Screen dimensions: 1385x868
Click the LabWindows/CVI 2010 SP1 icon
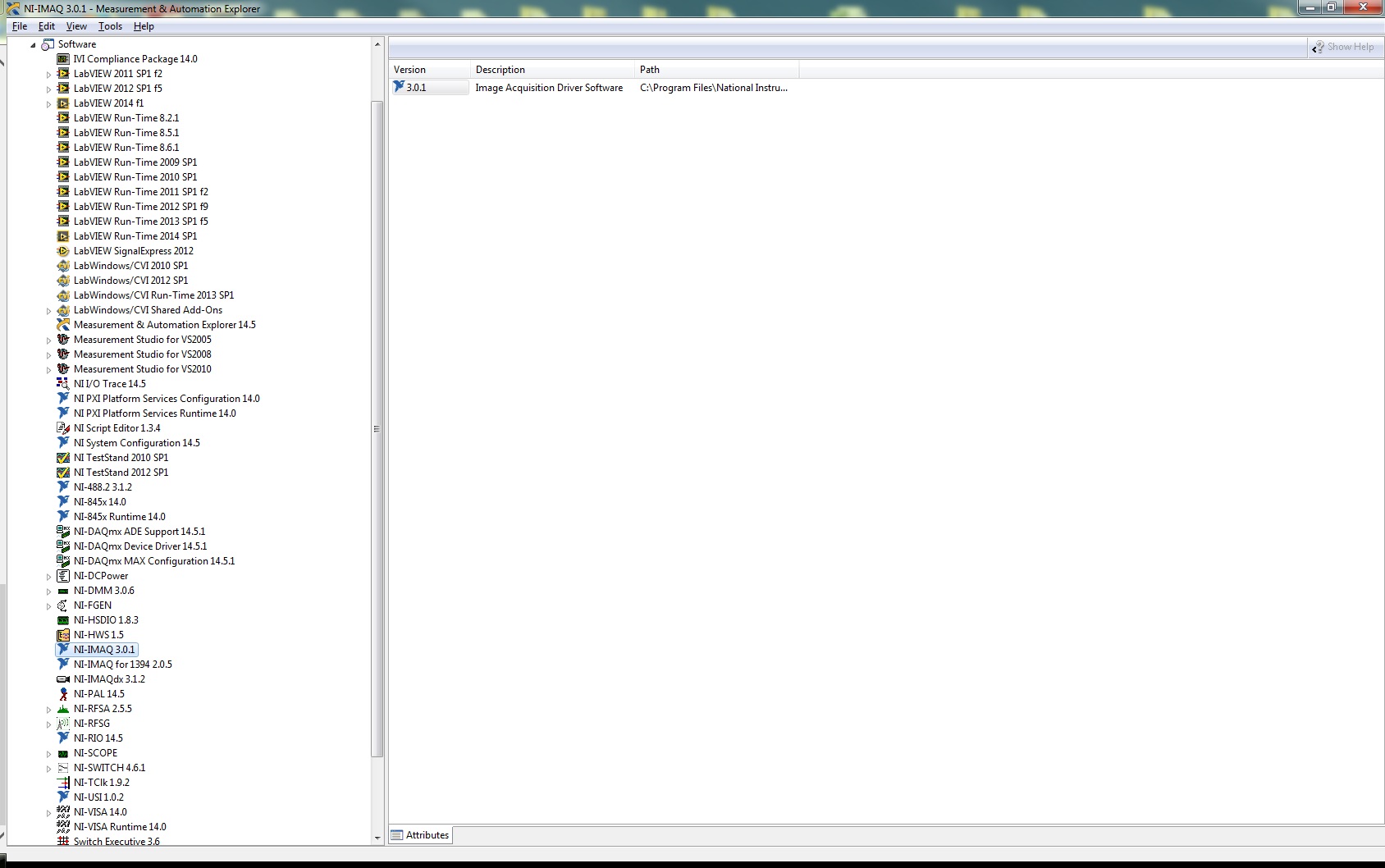point(63,266)
